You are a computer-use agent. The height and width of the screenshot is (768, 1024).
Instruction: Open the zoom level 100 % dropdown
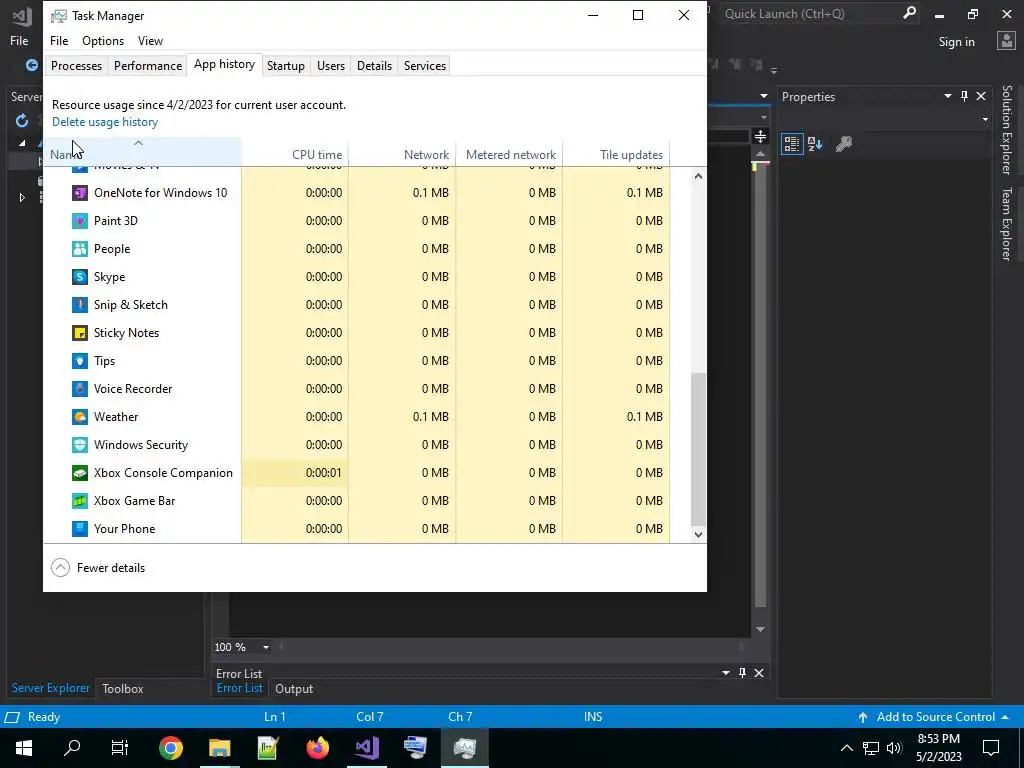point(266,647)
